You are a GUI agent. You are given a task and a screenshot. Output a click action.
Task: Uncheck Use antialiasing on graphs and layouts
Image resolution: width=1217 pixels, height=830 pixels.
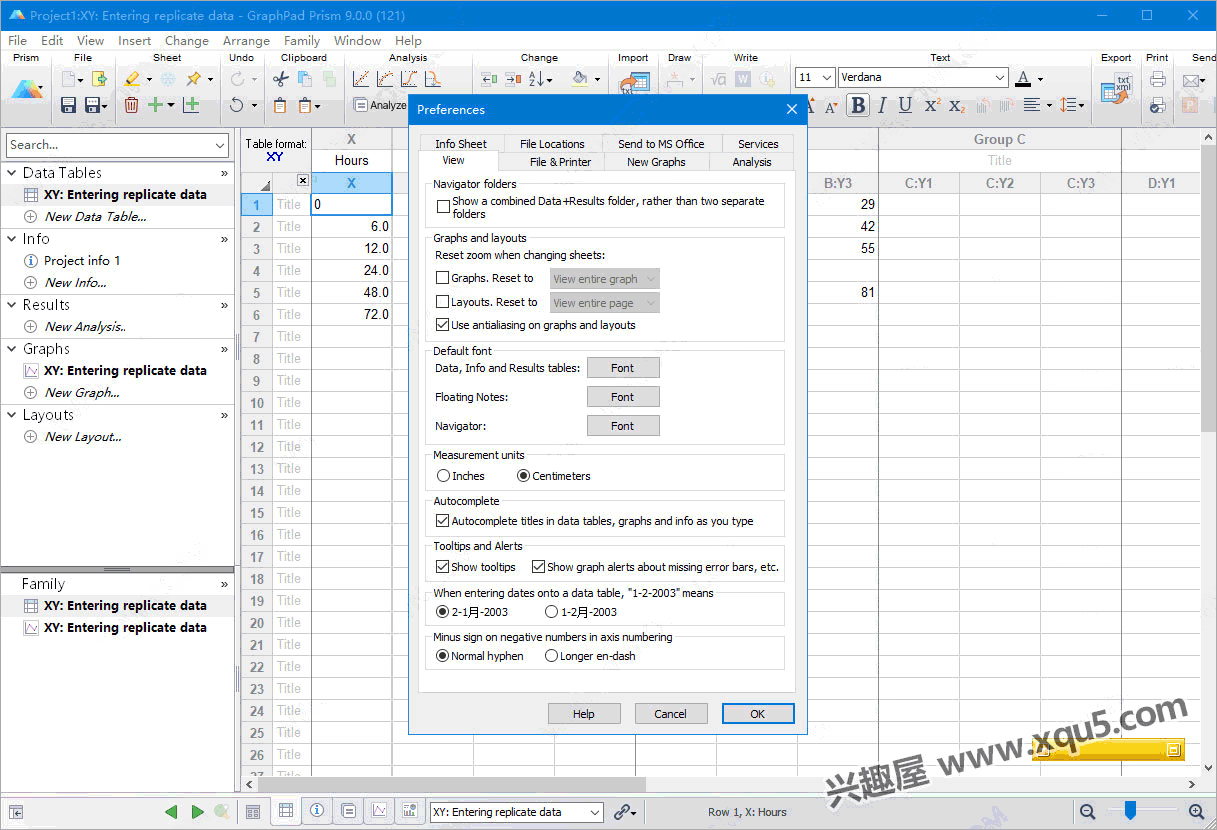point(443,325)
